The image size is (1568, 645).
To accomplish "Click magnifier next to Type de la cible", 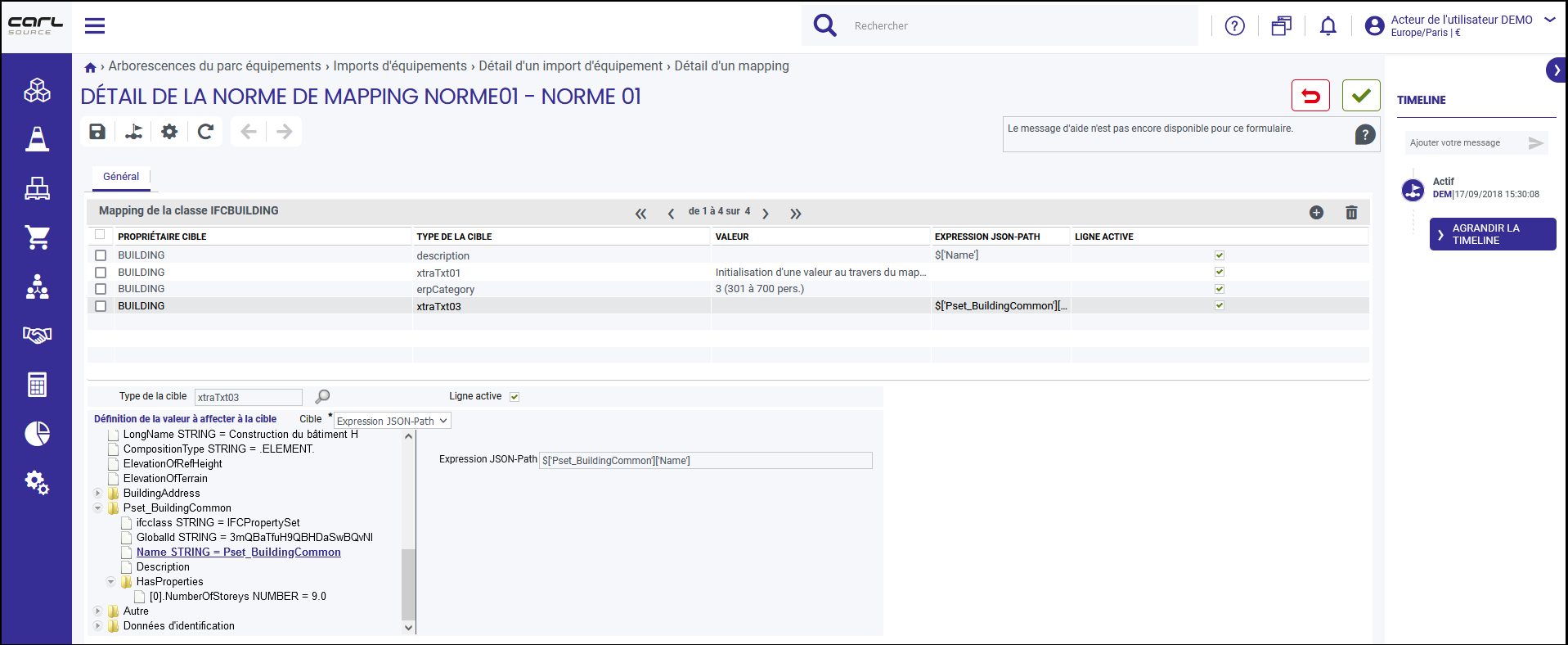I will [322, 397].
